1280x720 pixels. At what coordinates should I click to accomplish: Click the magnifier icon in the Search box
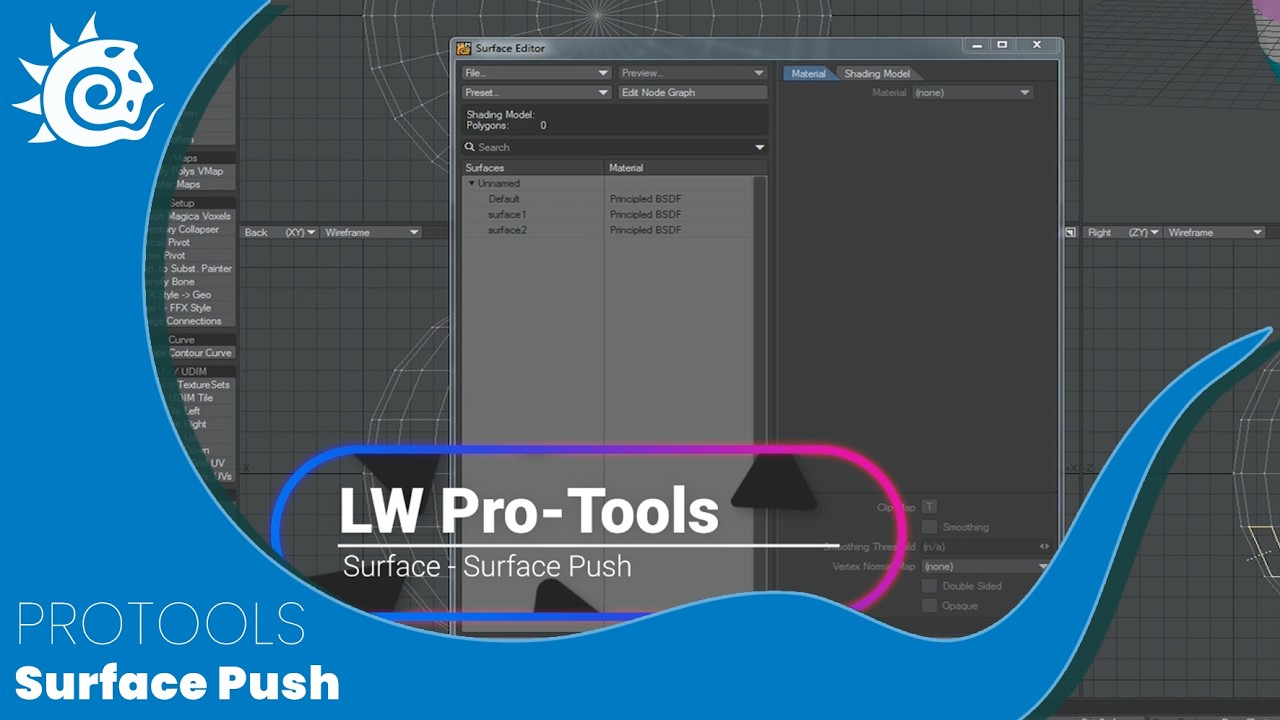[x=470, y=147]
